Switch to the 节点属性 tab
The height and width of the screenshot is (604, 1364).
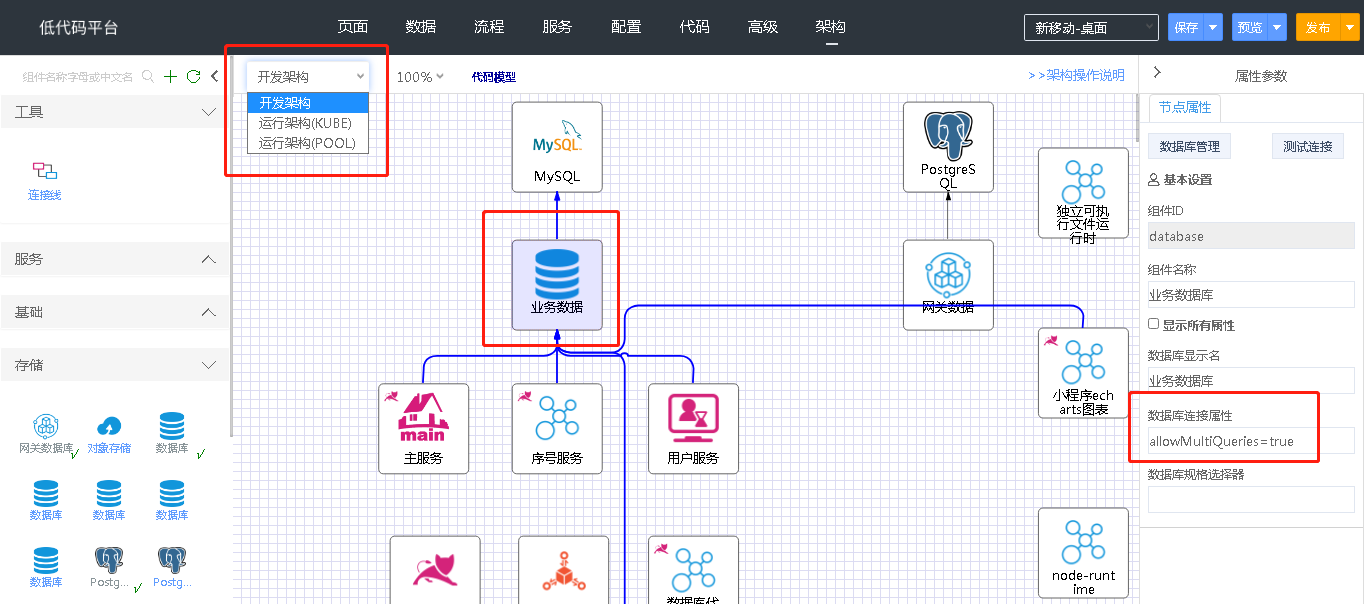tap(1185, 108)
